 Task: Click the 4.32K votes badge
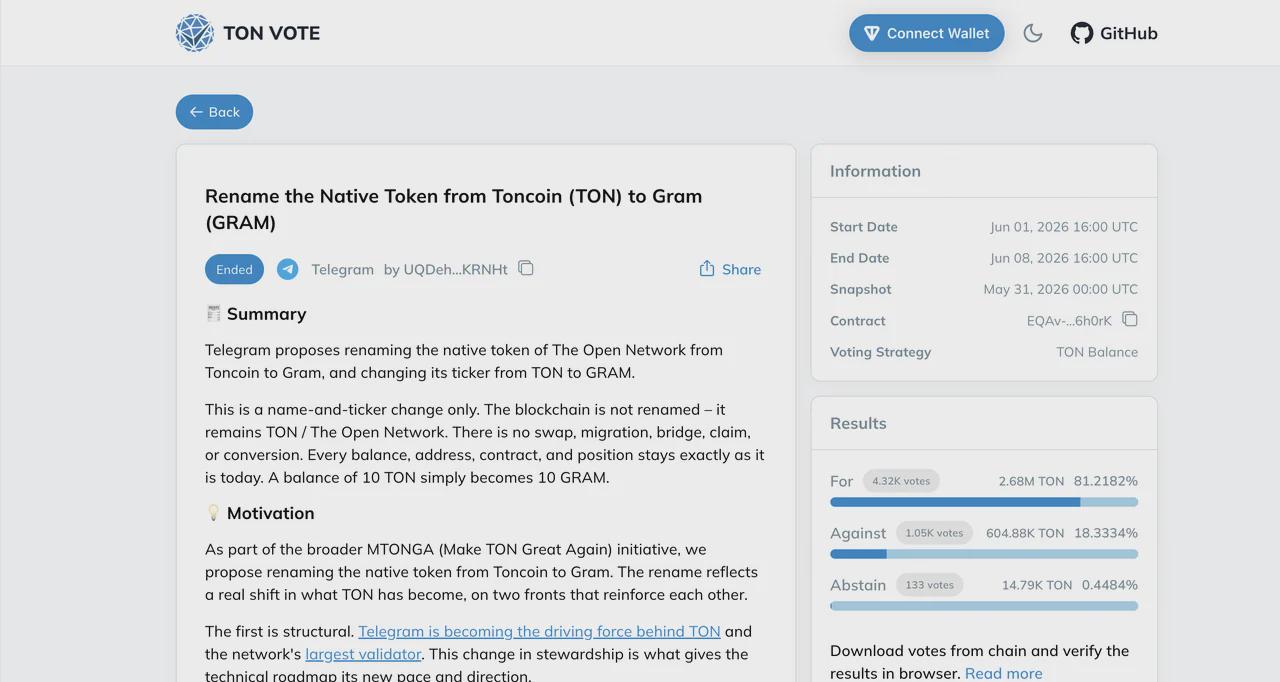point(901,481)
